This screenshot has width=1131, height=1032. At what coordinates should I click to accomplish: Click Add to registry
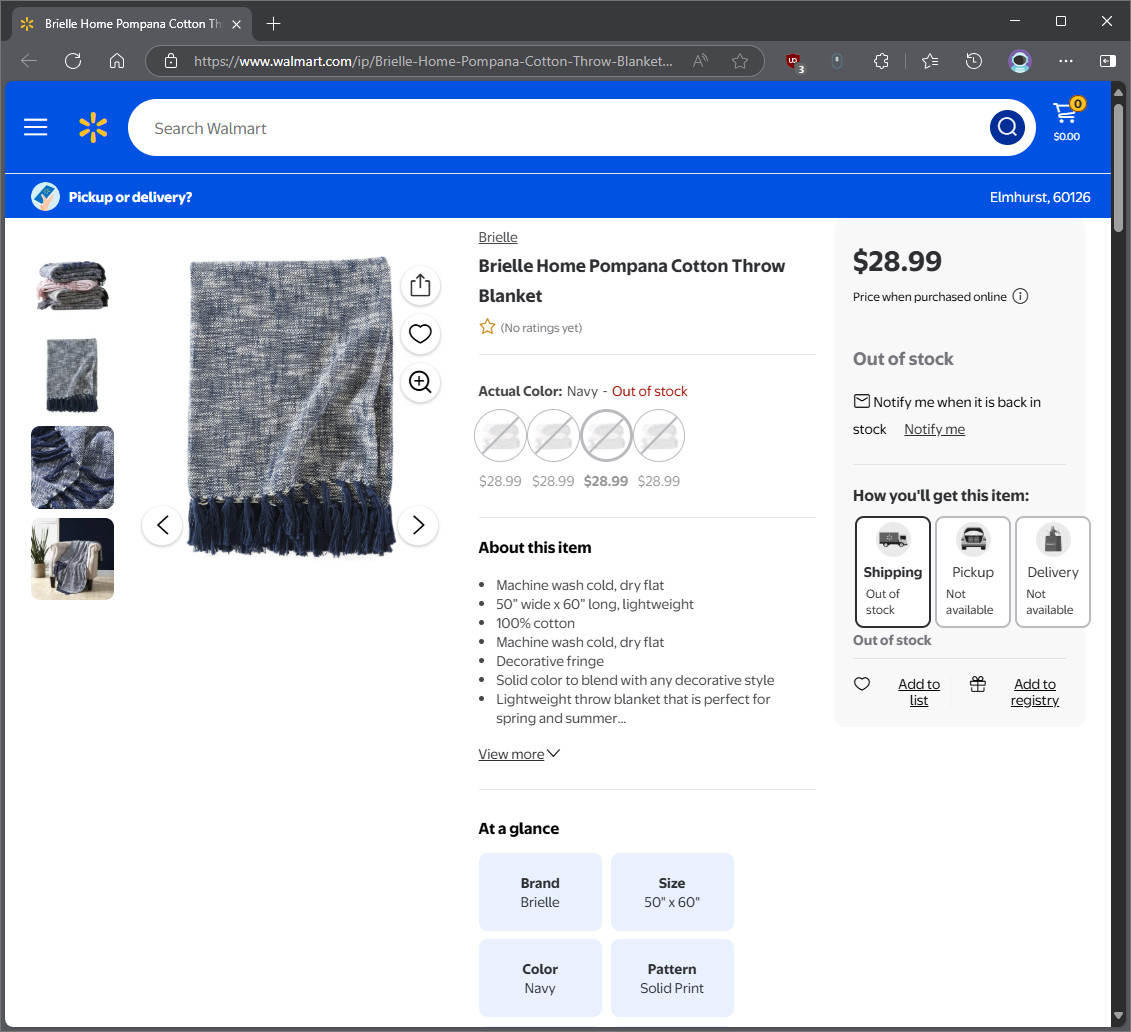1035,692
